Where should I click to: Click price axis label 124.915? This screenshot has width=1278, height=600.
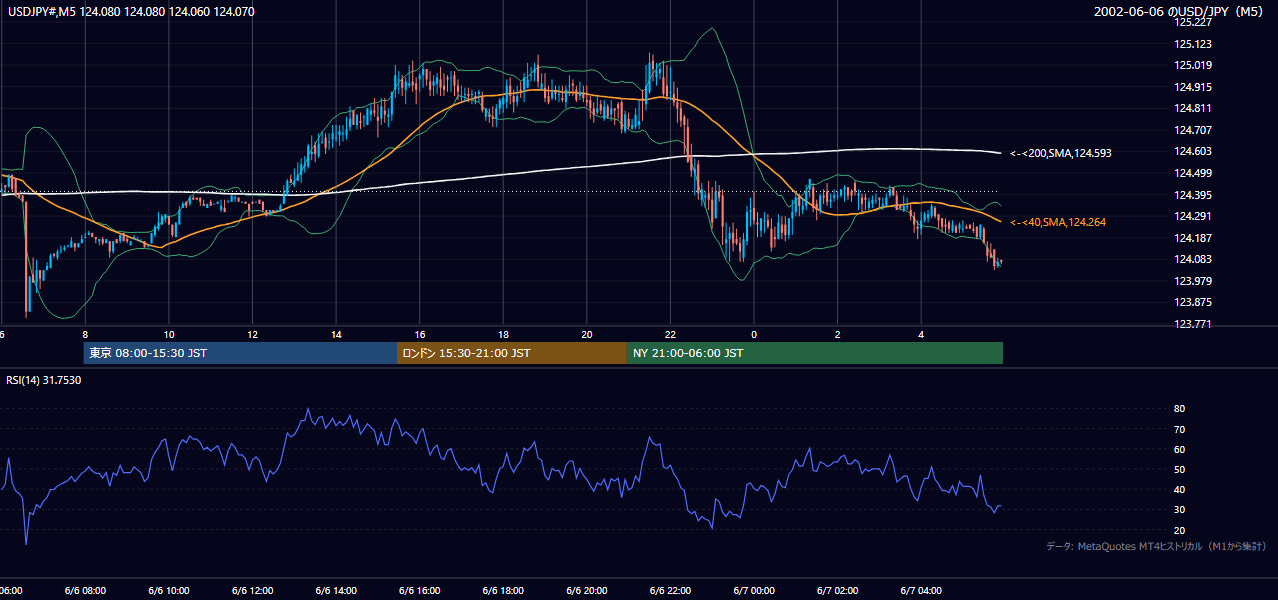[x=1193, y=87]
